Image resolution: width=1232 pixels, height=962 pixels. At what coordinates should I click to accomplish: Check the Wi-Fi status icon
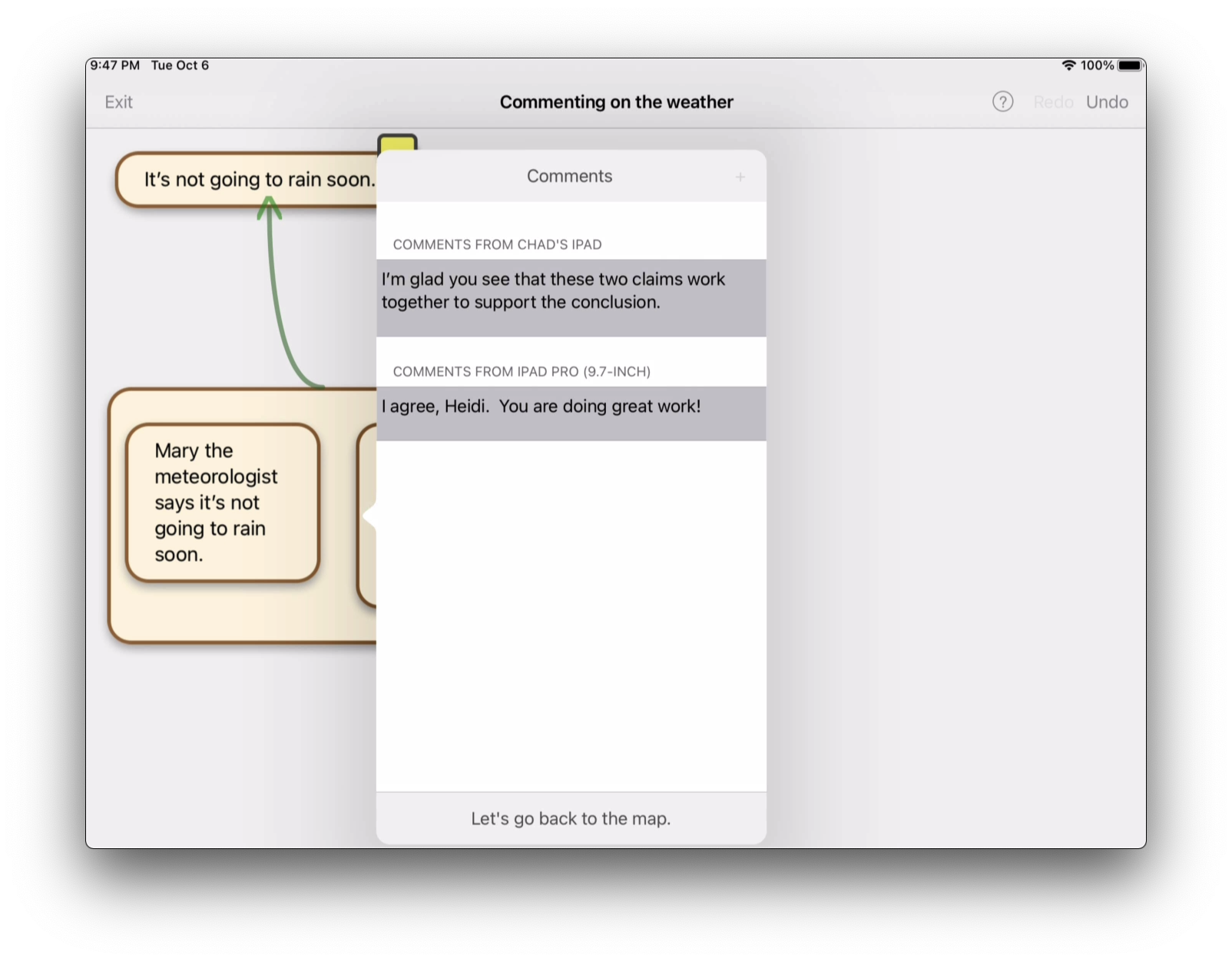pos(1068,65)
